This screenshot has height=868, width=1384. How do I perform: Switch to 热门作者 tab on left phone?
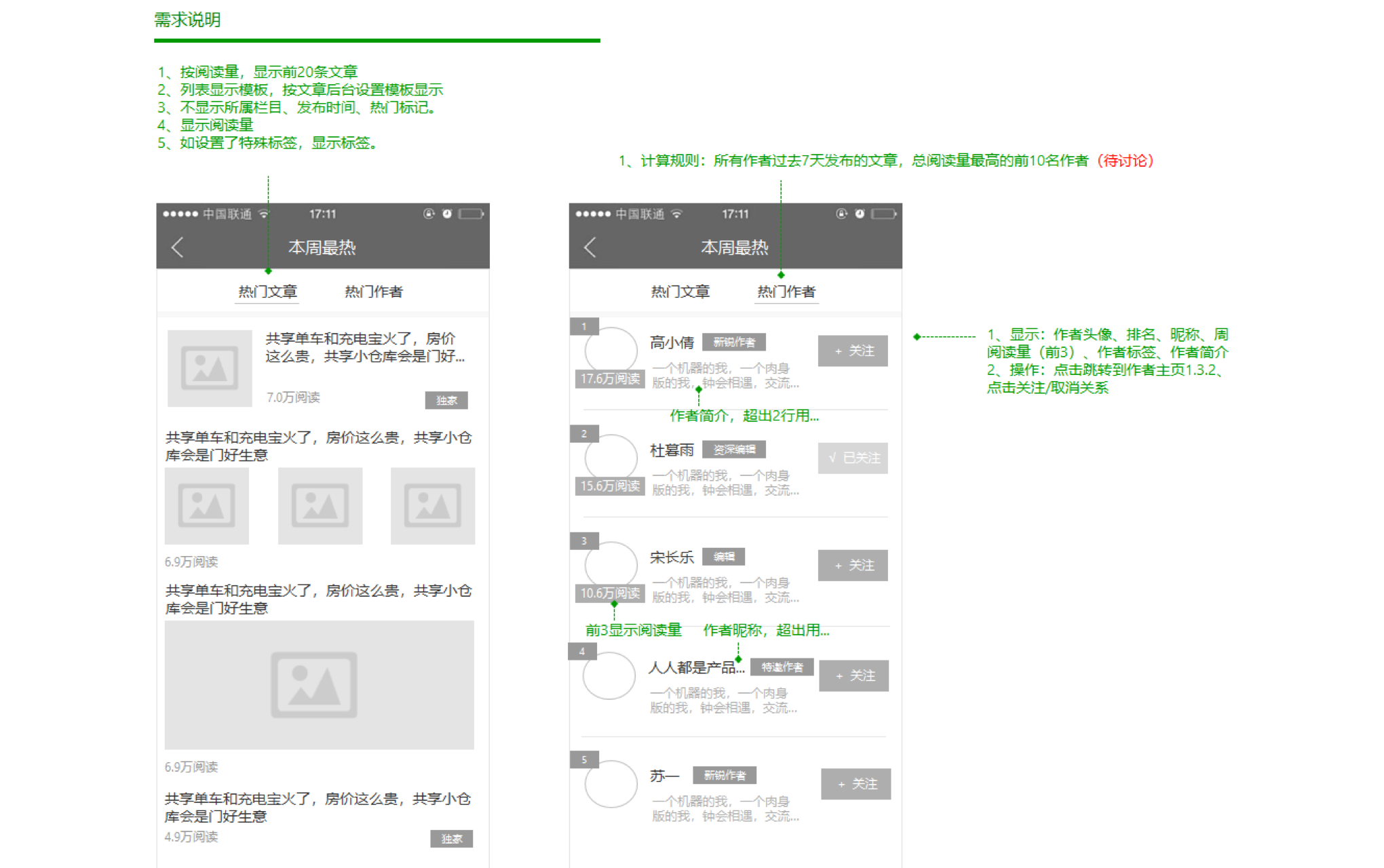click(373, 292)
